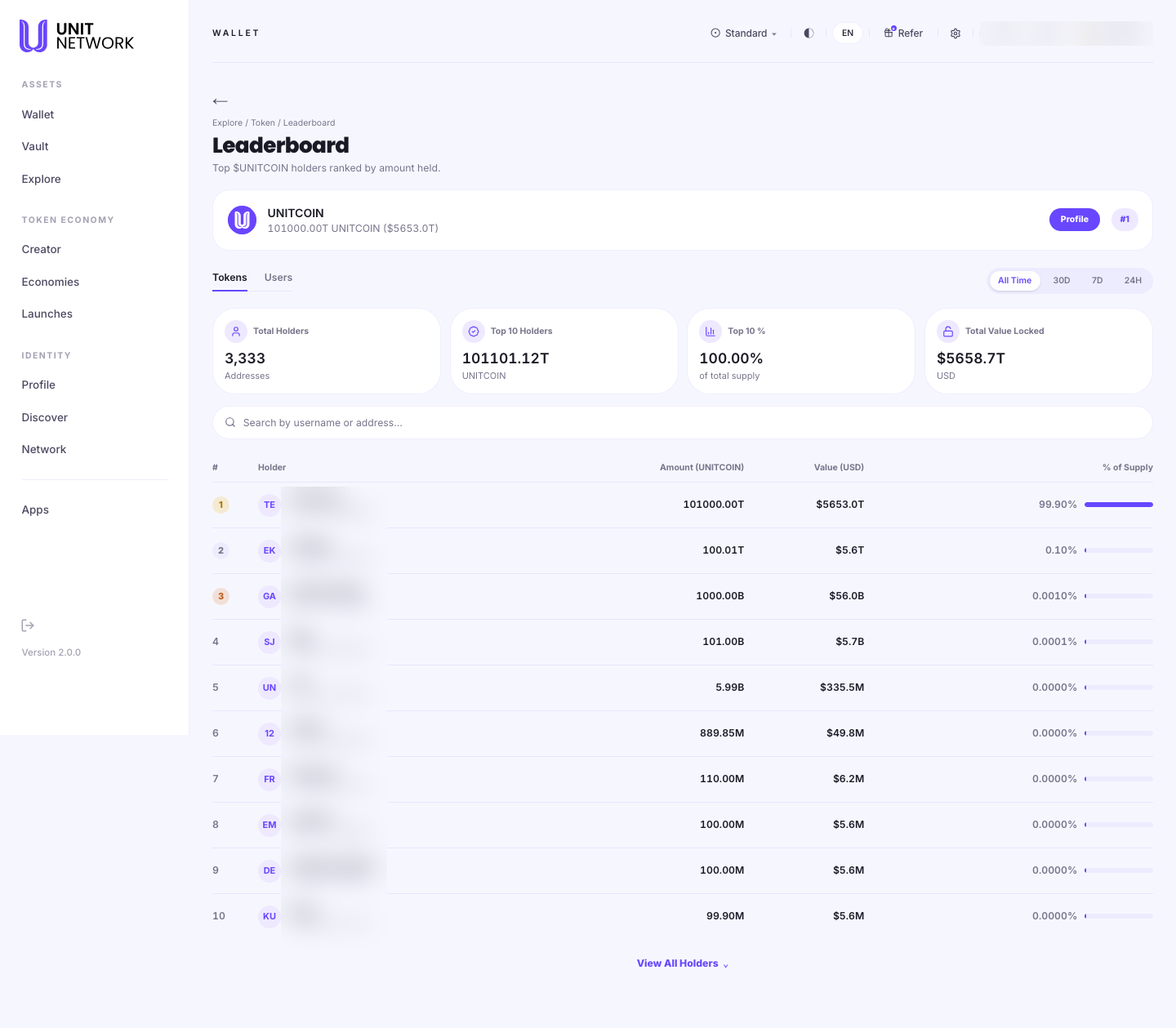Click the #1 rank badge button

1125,220
